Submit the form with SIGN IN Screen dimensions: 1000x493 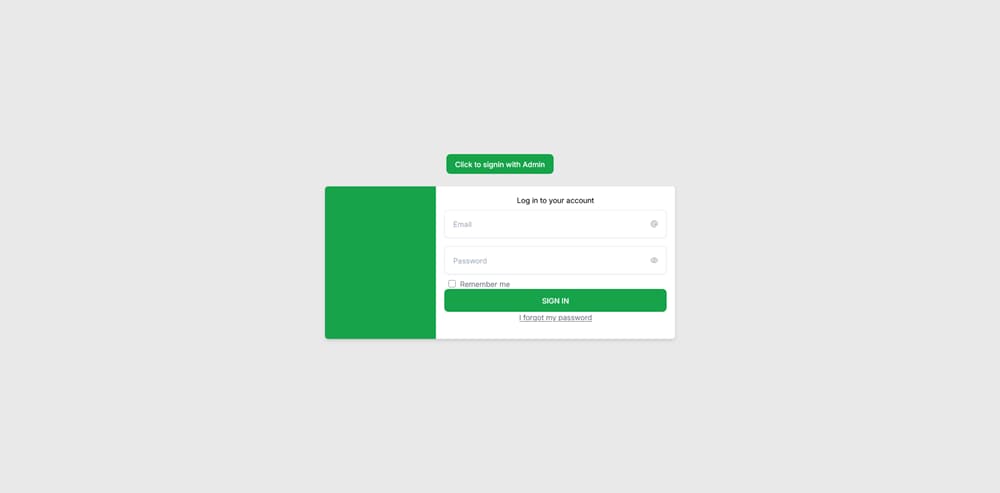tap(555, 300)
